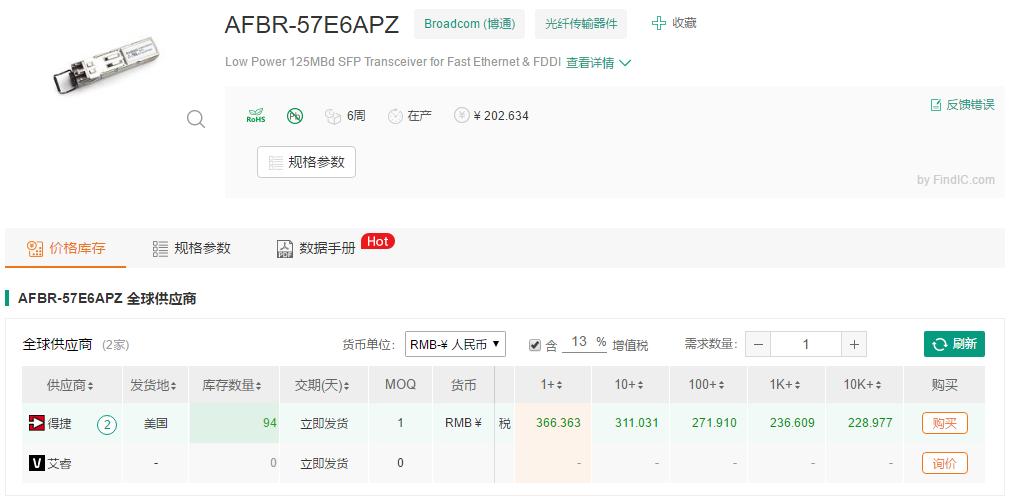Click the 311.031 price cell
Screen dimensions: 1011x503
coord(636,424)
